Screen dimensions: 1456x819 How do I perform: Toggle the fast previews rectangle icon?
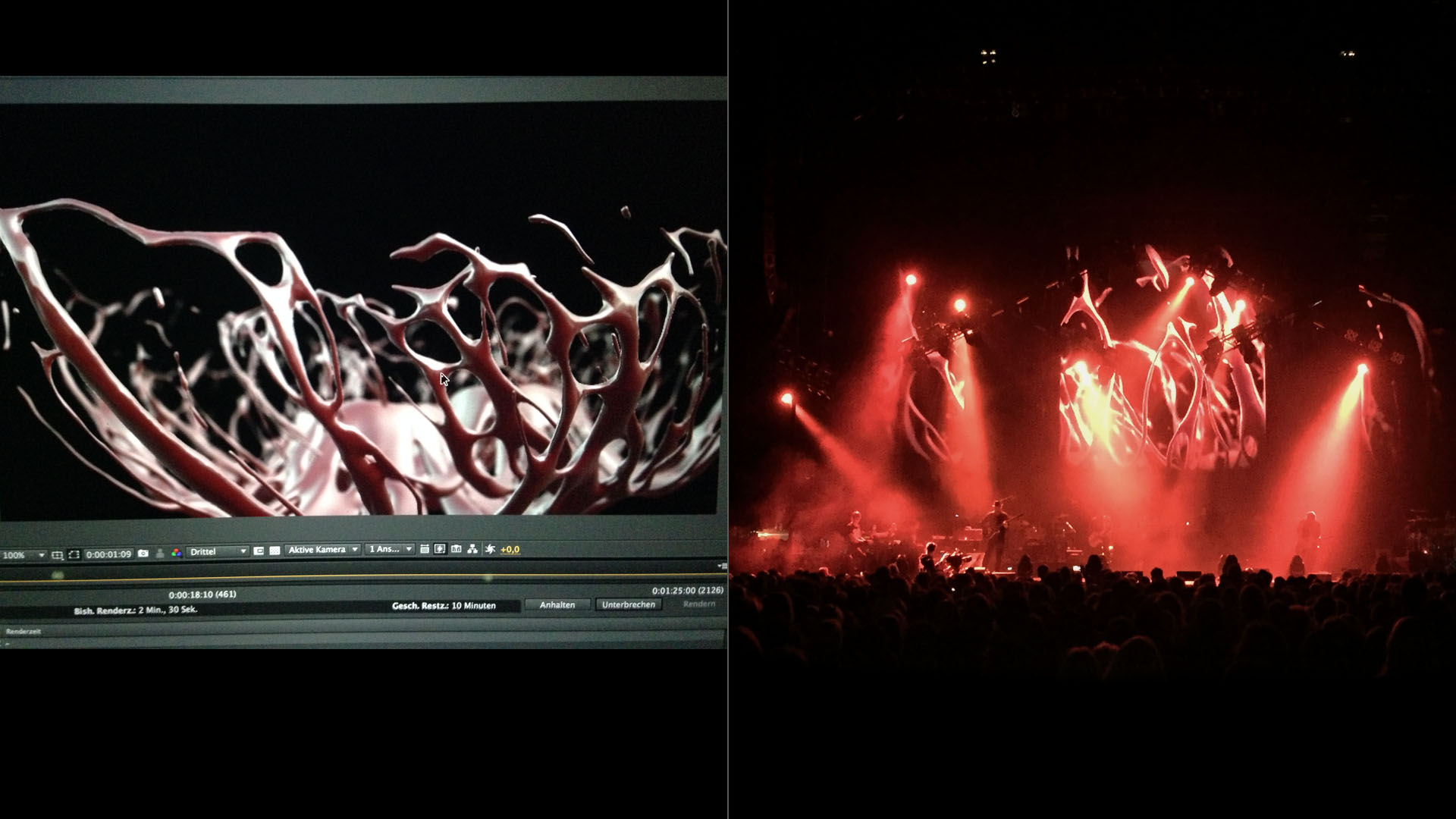pyautogui.click(x=259, y=551)
